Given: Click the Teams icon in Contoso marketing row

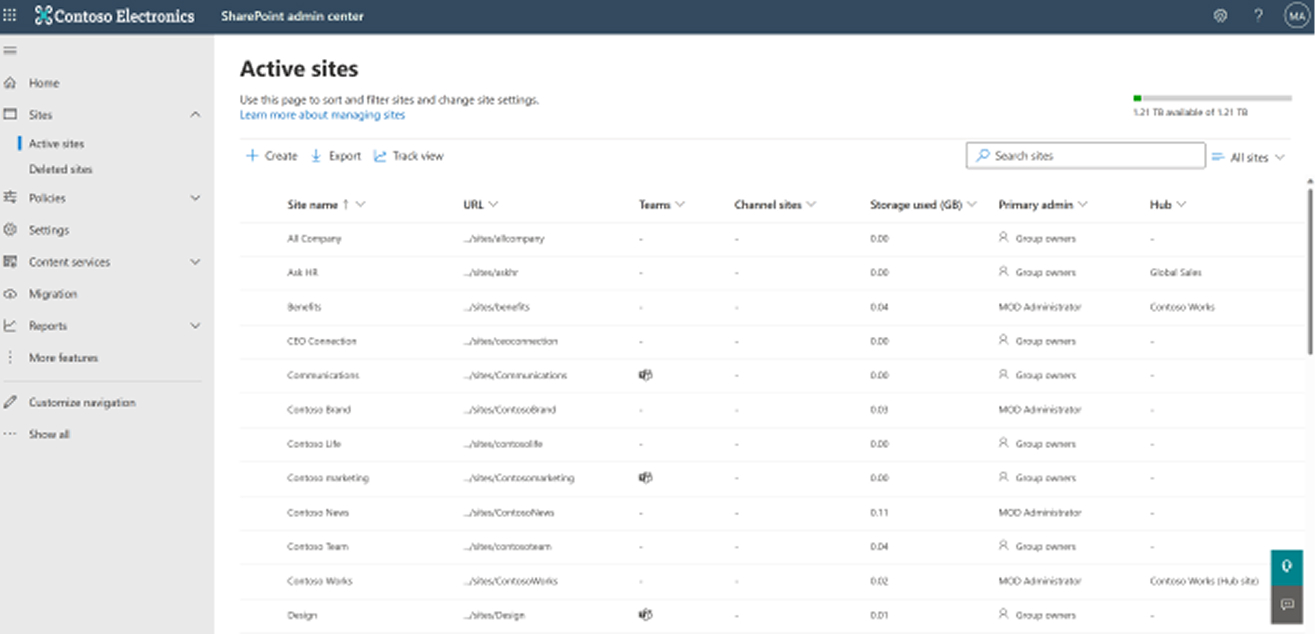Looking at the screenshot, I should click(x=645, y=478).
